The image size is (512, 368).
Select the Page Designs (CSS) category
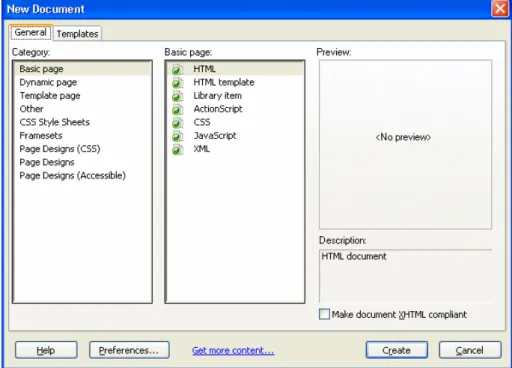click(82, 149)
